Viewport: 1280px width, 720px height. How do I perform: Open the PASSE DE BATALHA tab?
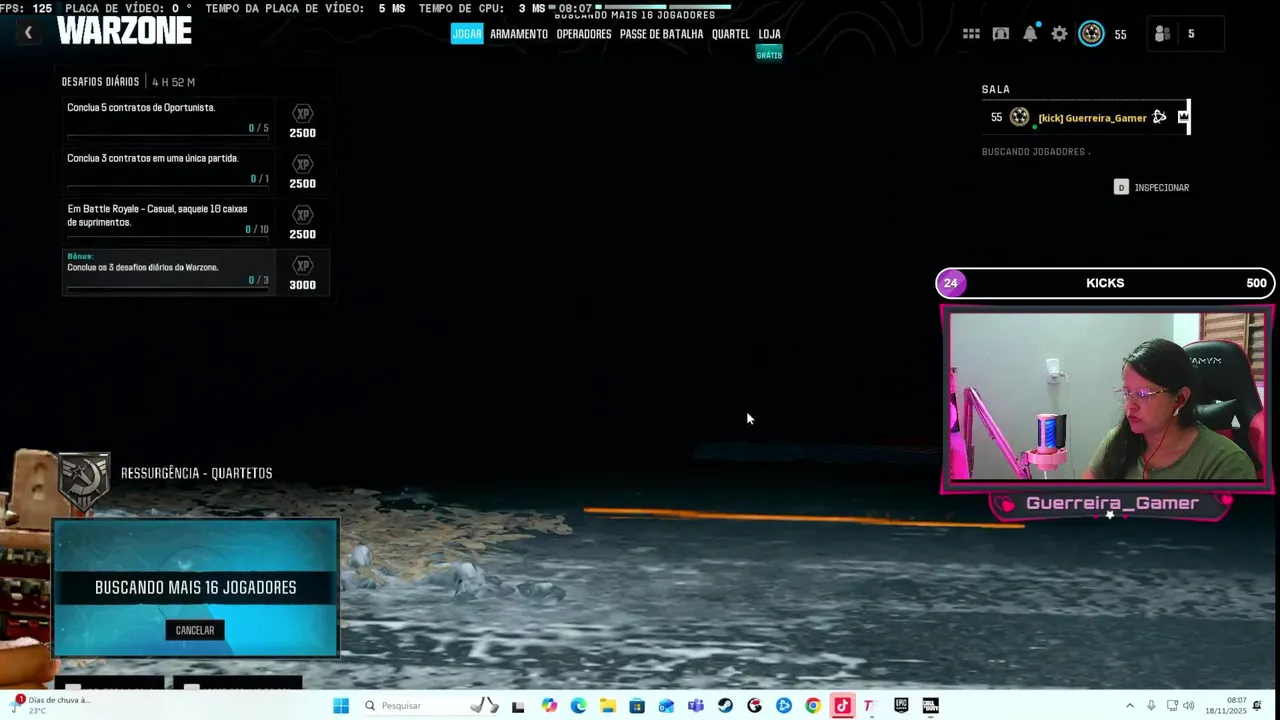[661, 34]
